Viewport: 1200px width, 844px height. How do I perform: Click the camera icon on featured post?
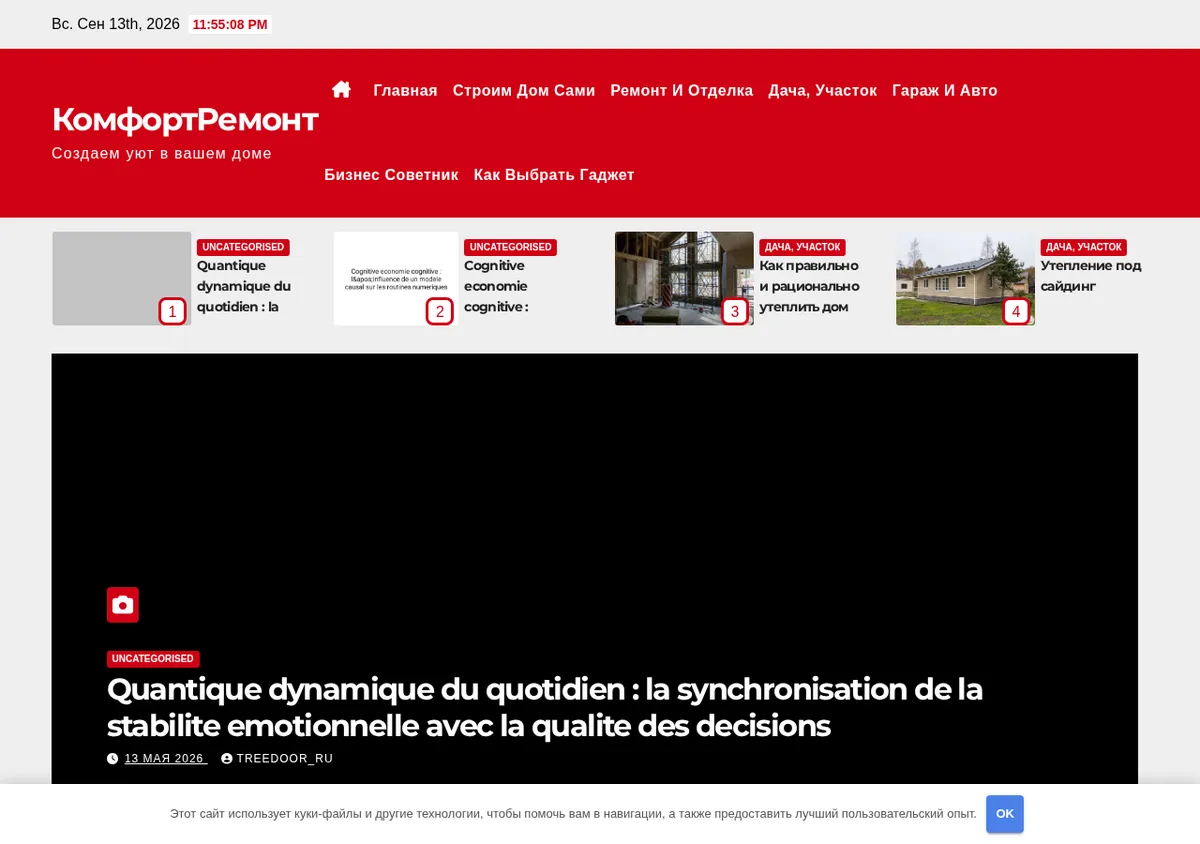tap(123, 605)
